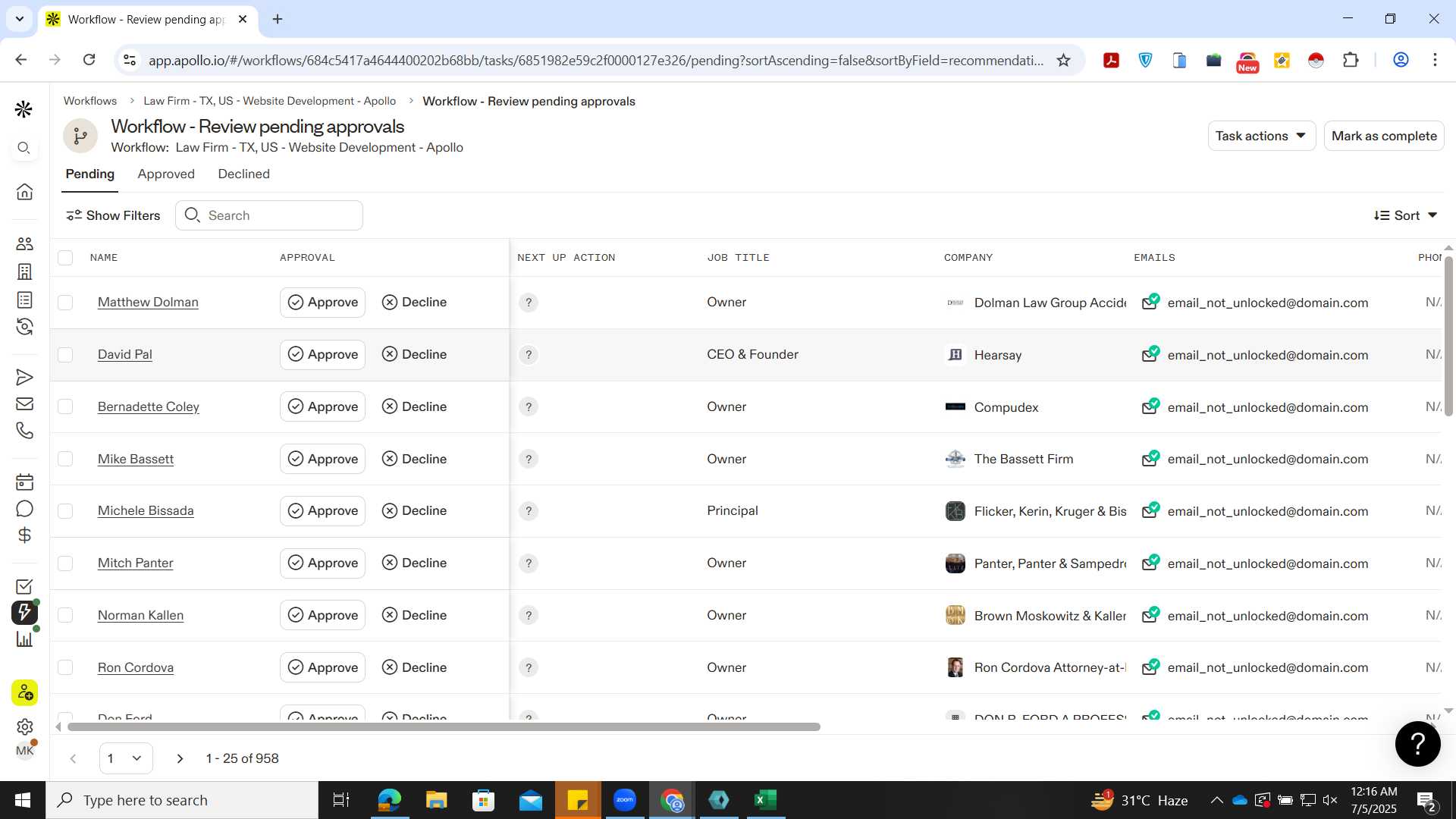Open Calls phone icon in sidebar
The width and height of the screenshot is (1456, 819).
tap(24, 431)
